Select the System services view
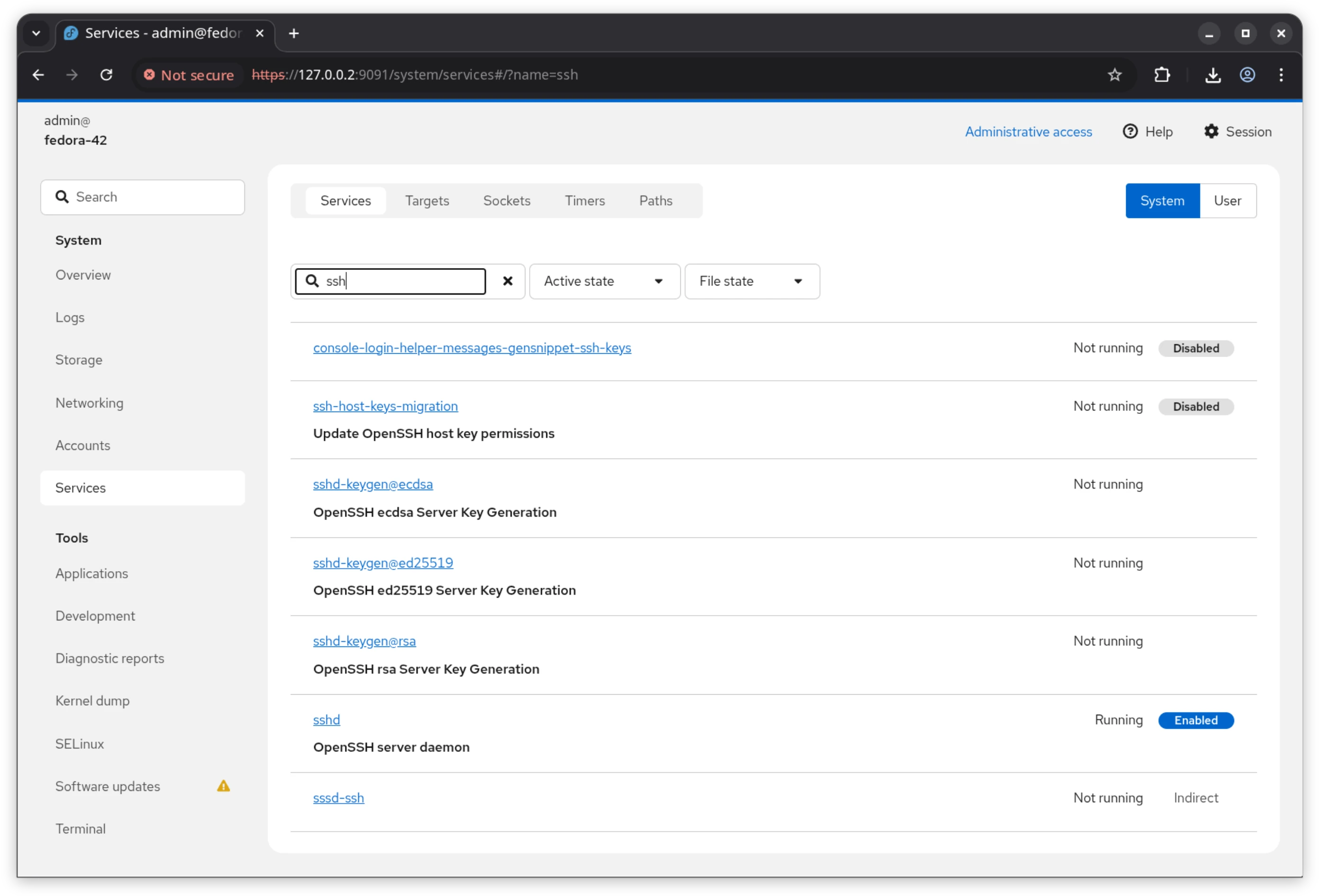The width and height of the screenshot is (1319, 896). [x=1162, y=200]
